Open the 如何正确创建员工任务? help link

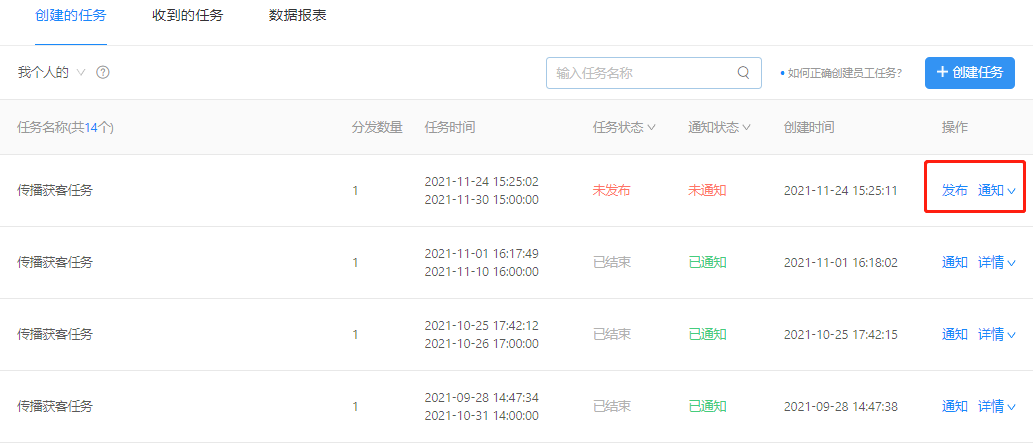(841, 73)
